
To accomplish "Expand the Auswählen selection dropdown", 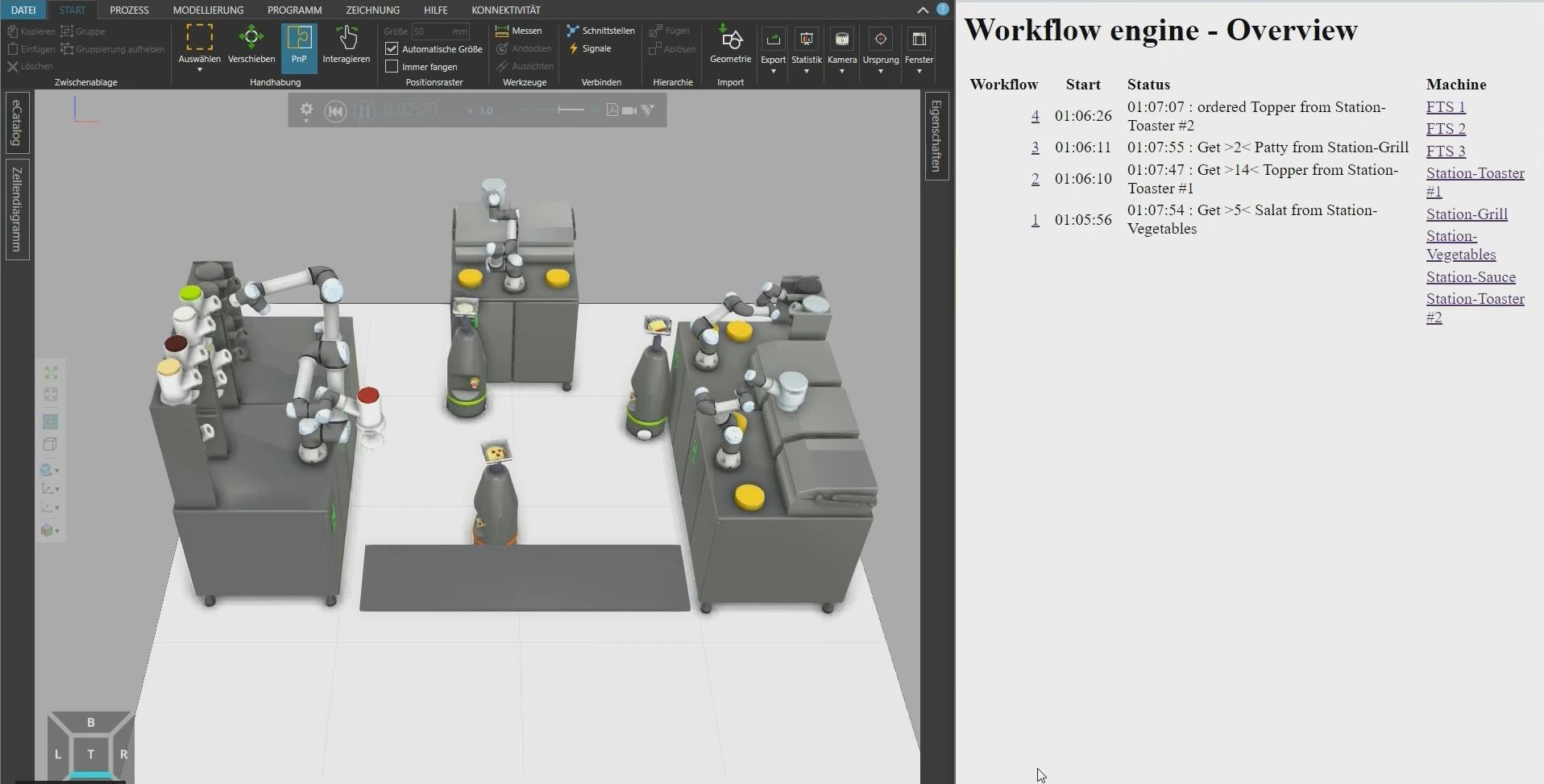I will pos(199,70).
